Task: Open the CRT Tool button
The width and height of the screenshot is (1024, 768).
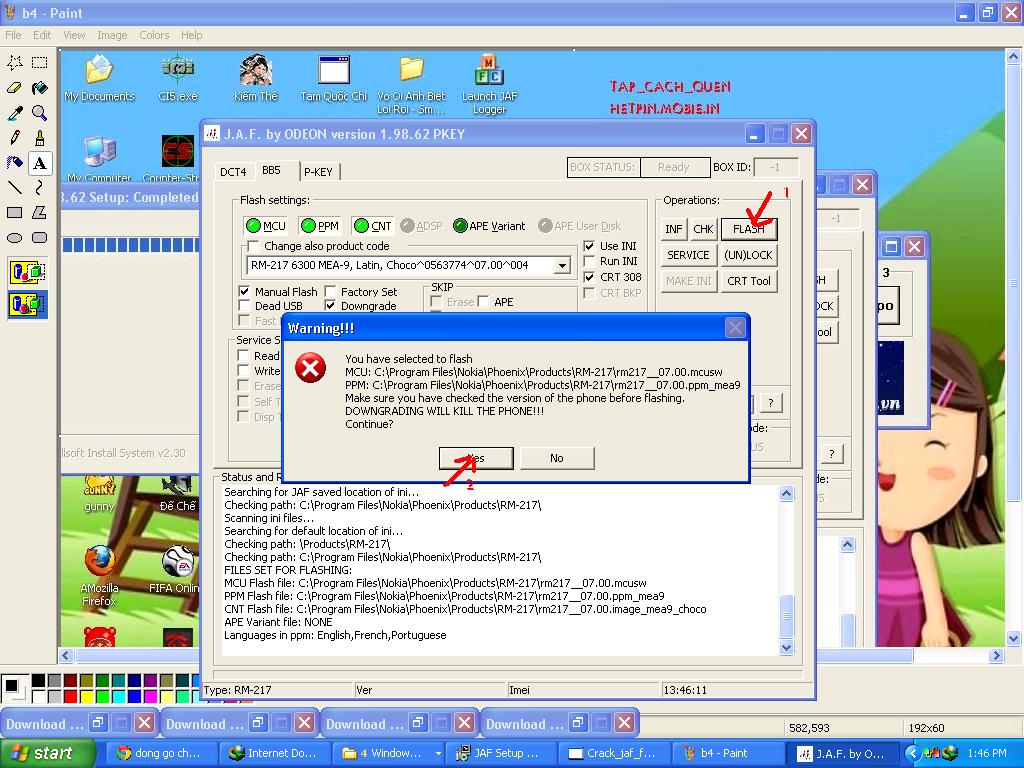Action: (749, 281)
